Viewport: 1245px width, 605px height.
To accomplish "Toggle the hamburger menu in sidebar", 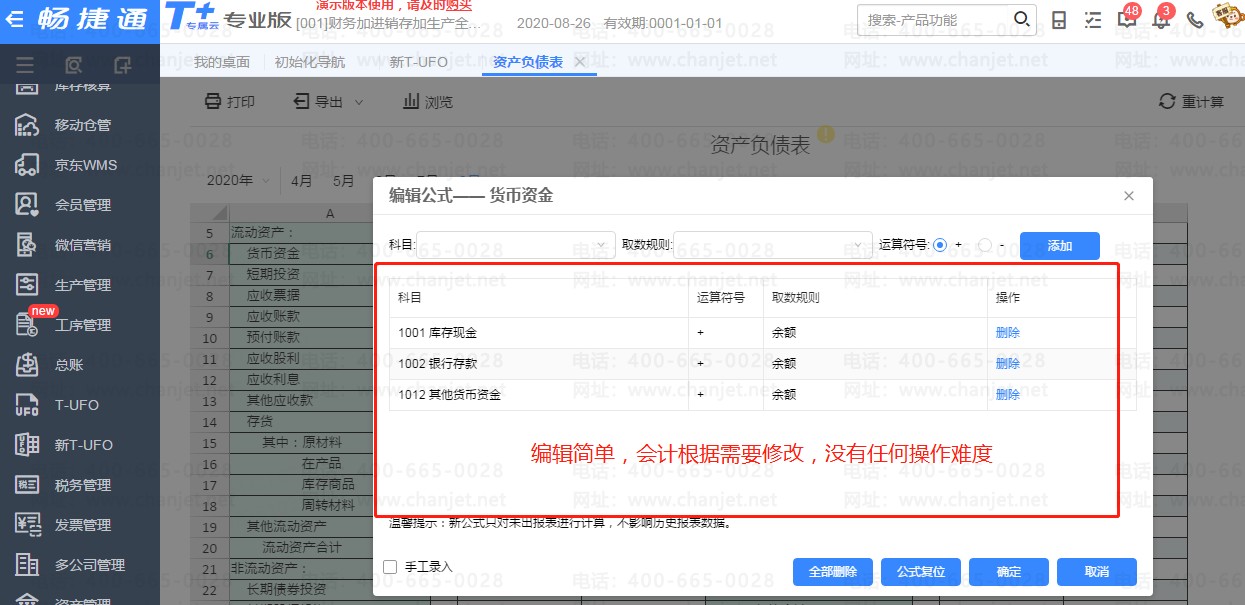I will [25, 66].
